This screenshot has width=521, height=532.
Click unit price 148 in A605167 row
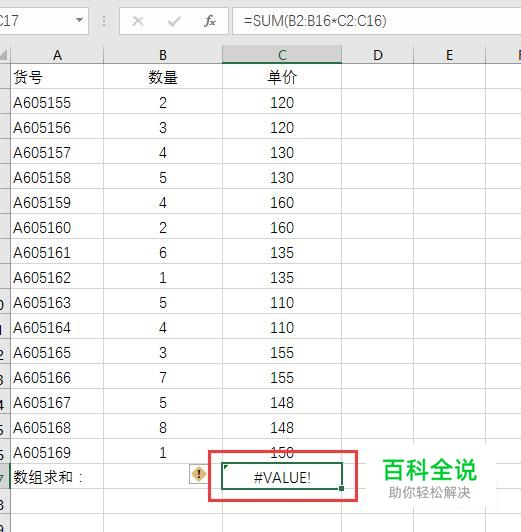click(282, 402)
